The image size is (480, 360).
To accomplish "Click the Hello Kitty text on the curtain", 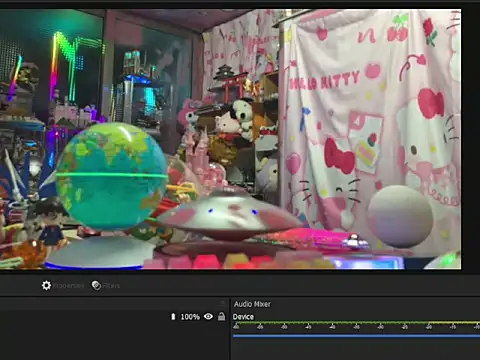I will point(324,81).
